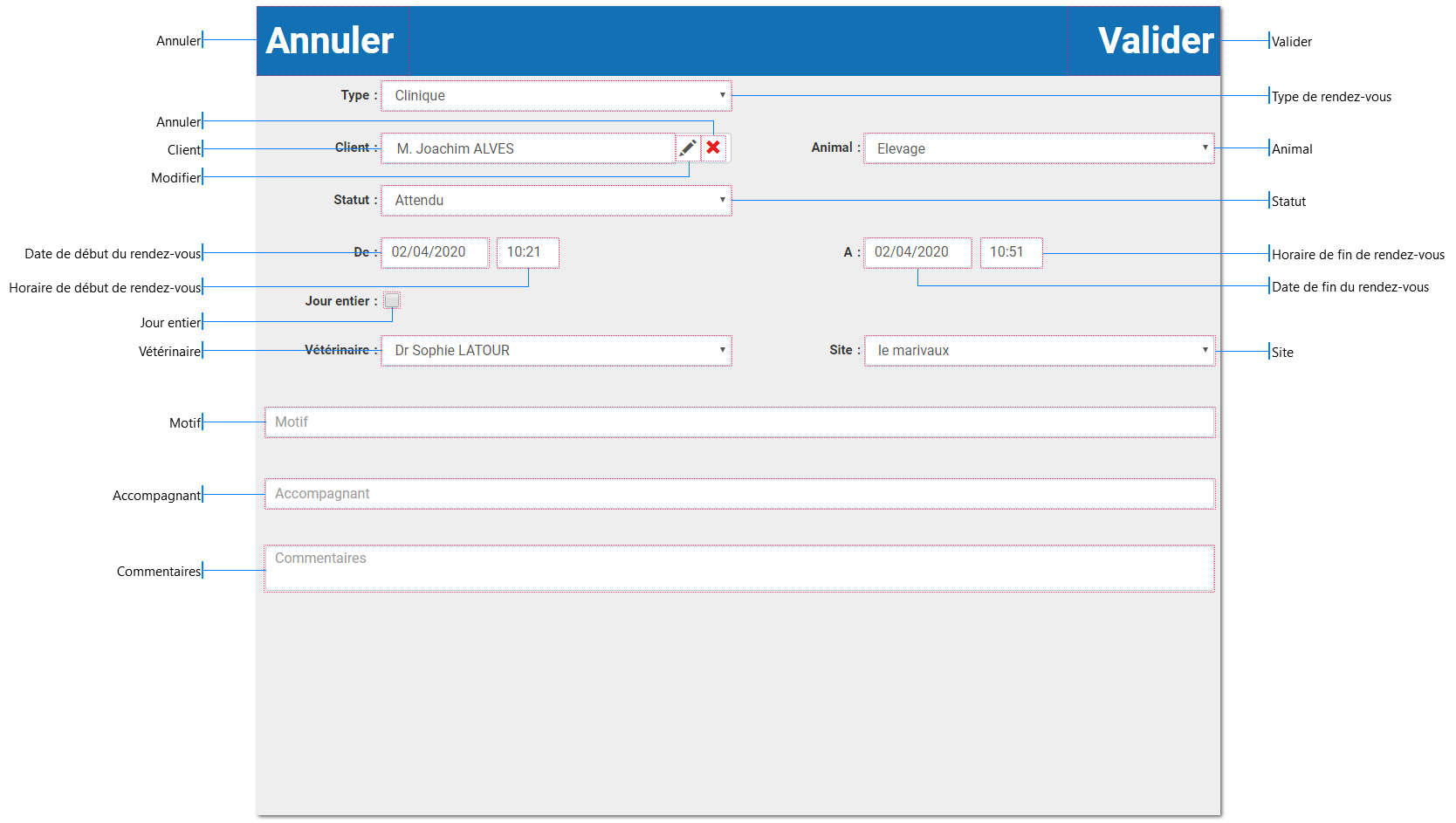This screenshot has width=1456, height=823.
Task: Click the Annuler button in the blue header
Action: 330,41
